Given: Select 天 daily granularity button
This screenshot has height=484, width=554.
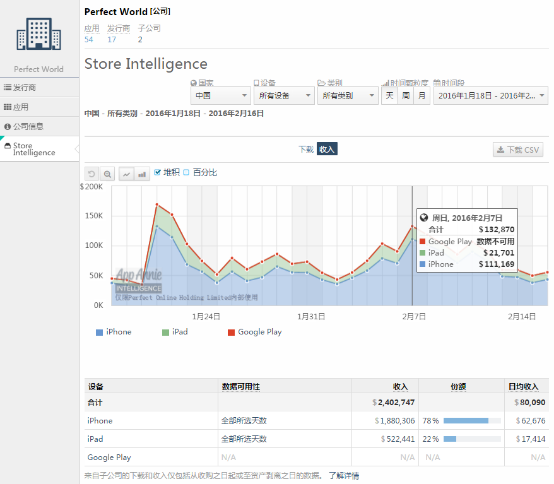Looking at the screenshot, I should pos(389,96).
